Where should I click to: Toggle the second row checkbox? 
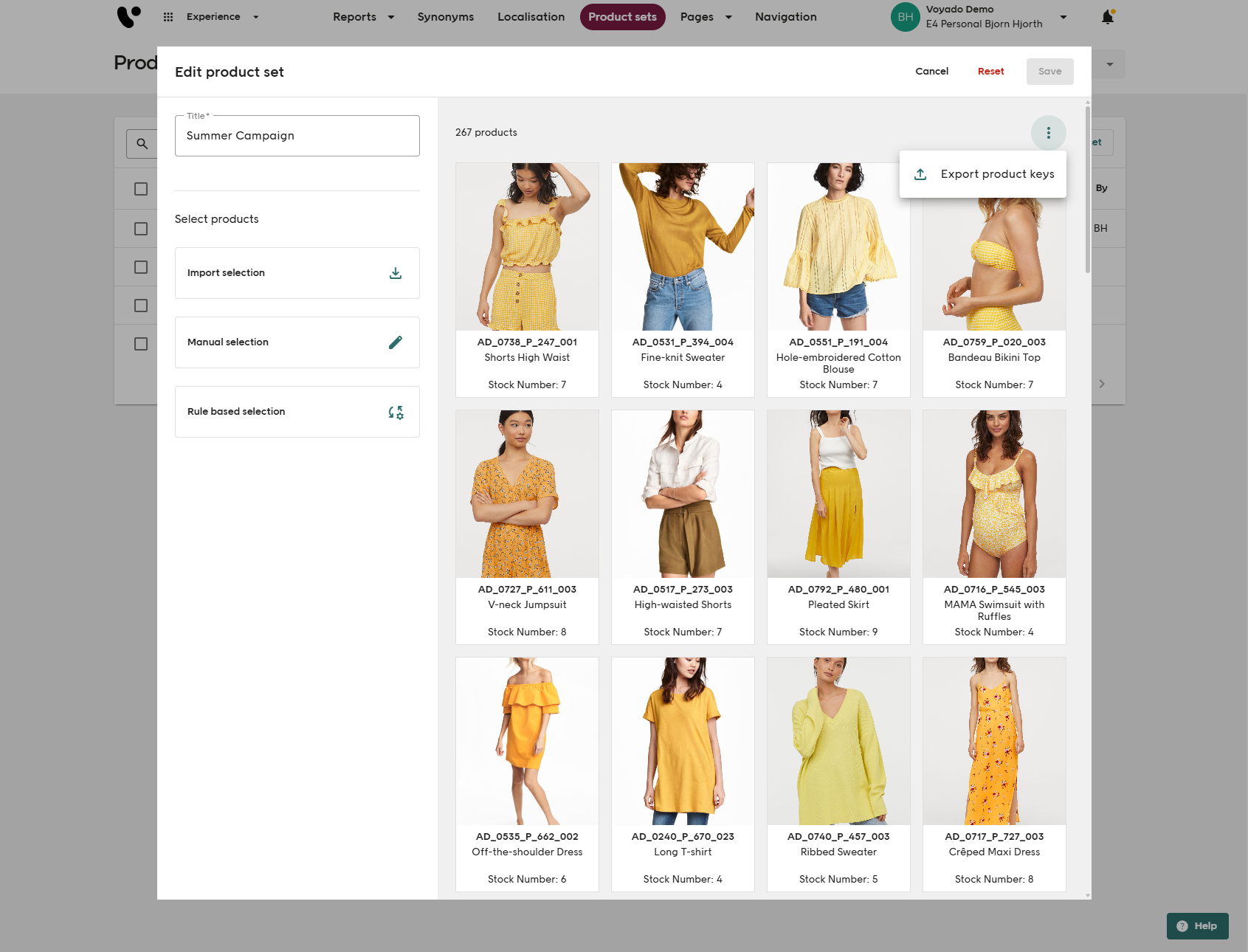(x=141, y=229)
